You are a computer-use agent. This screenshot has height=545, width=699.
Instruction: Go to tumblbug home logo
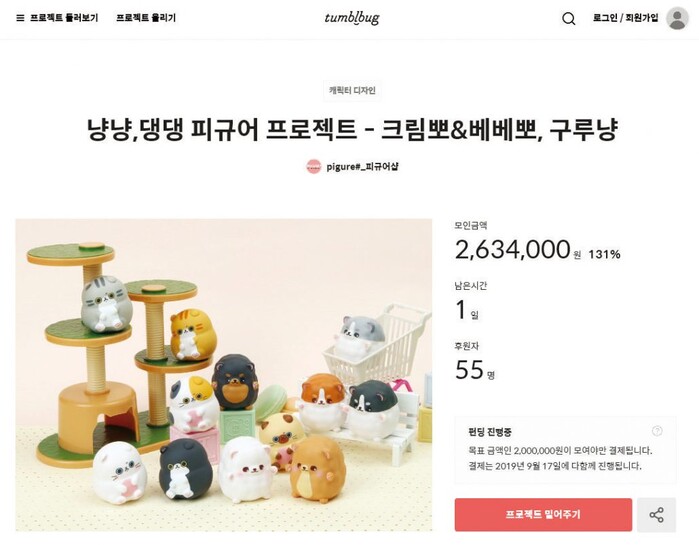(352, 18)
